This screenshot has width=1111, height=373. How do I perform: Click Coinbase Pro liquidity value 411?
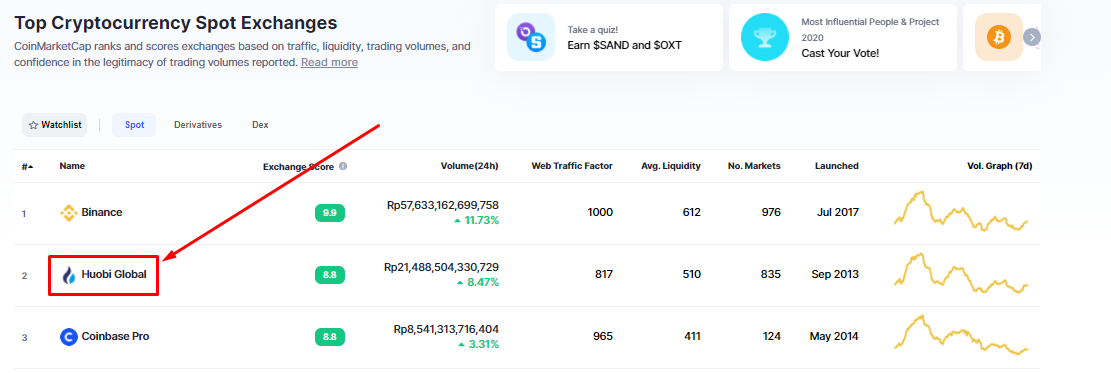(692, 337)
